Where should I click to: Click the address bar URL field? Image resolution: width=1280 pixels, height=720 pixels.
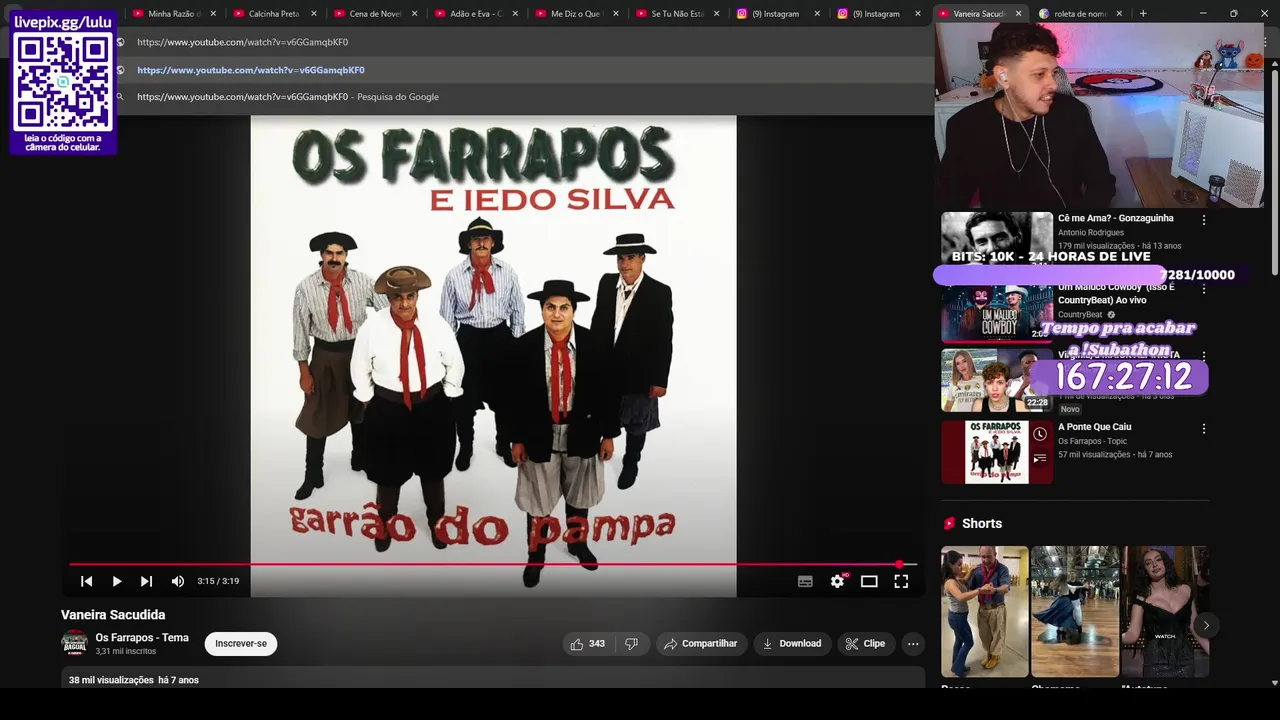coord(520,42)
